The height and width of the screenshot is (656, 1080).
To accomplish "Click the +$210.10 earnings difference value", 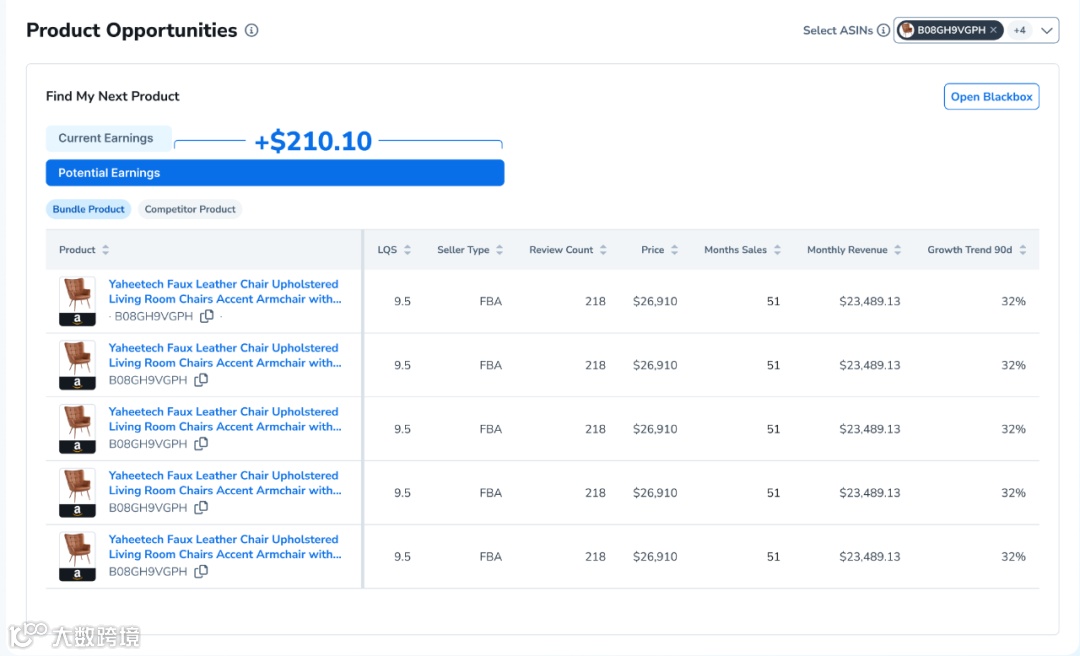I will [313, 141].
